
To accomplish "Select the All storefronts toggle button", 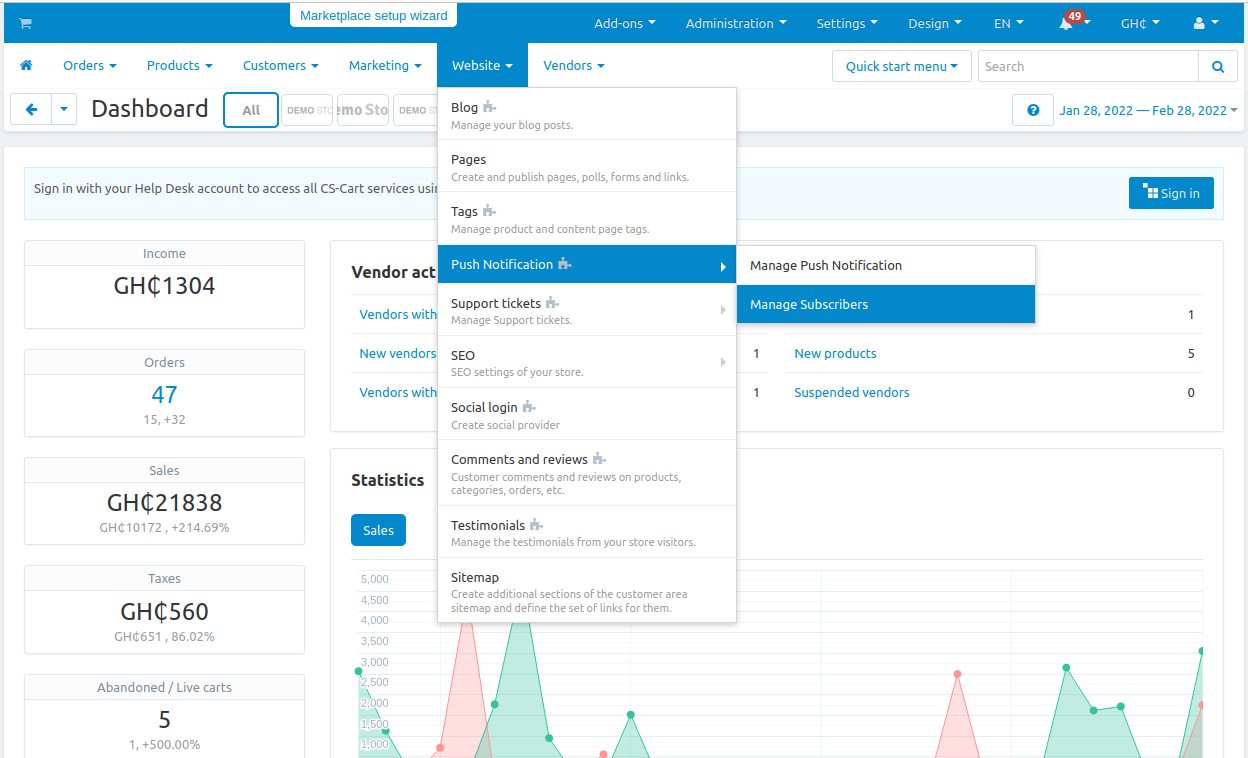I will click(x=251, y=110).
